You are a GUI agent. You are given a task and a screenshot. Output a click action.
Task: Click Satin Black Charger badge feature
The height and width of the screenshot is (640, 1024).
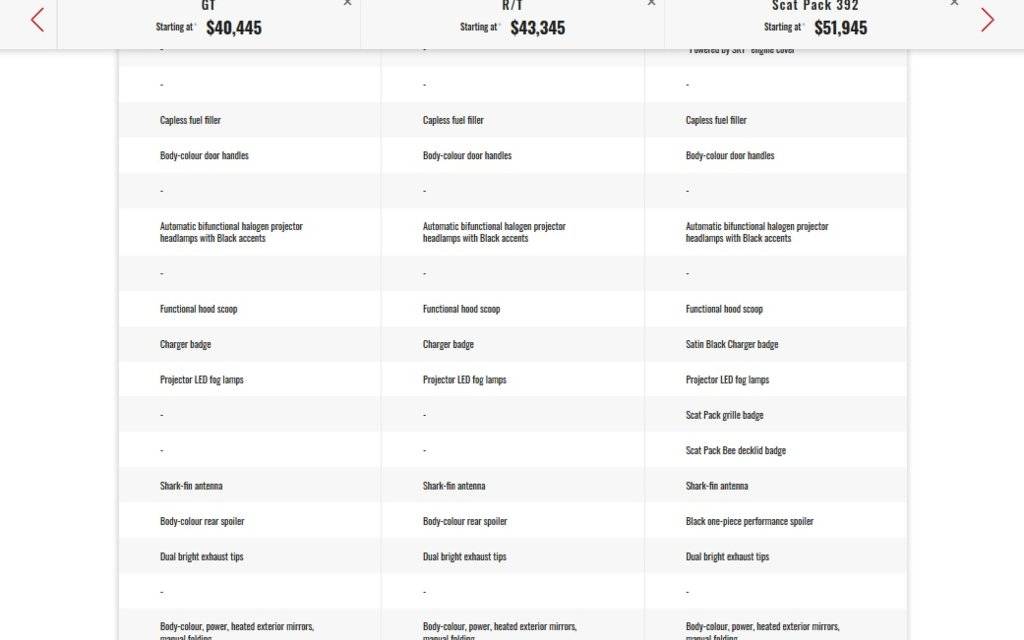point(731,344)
